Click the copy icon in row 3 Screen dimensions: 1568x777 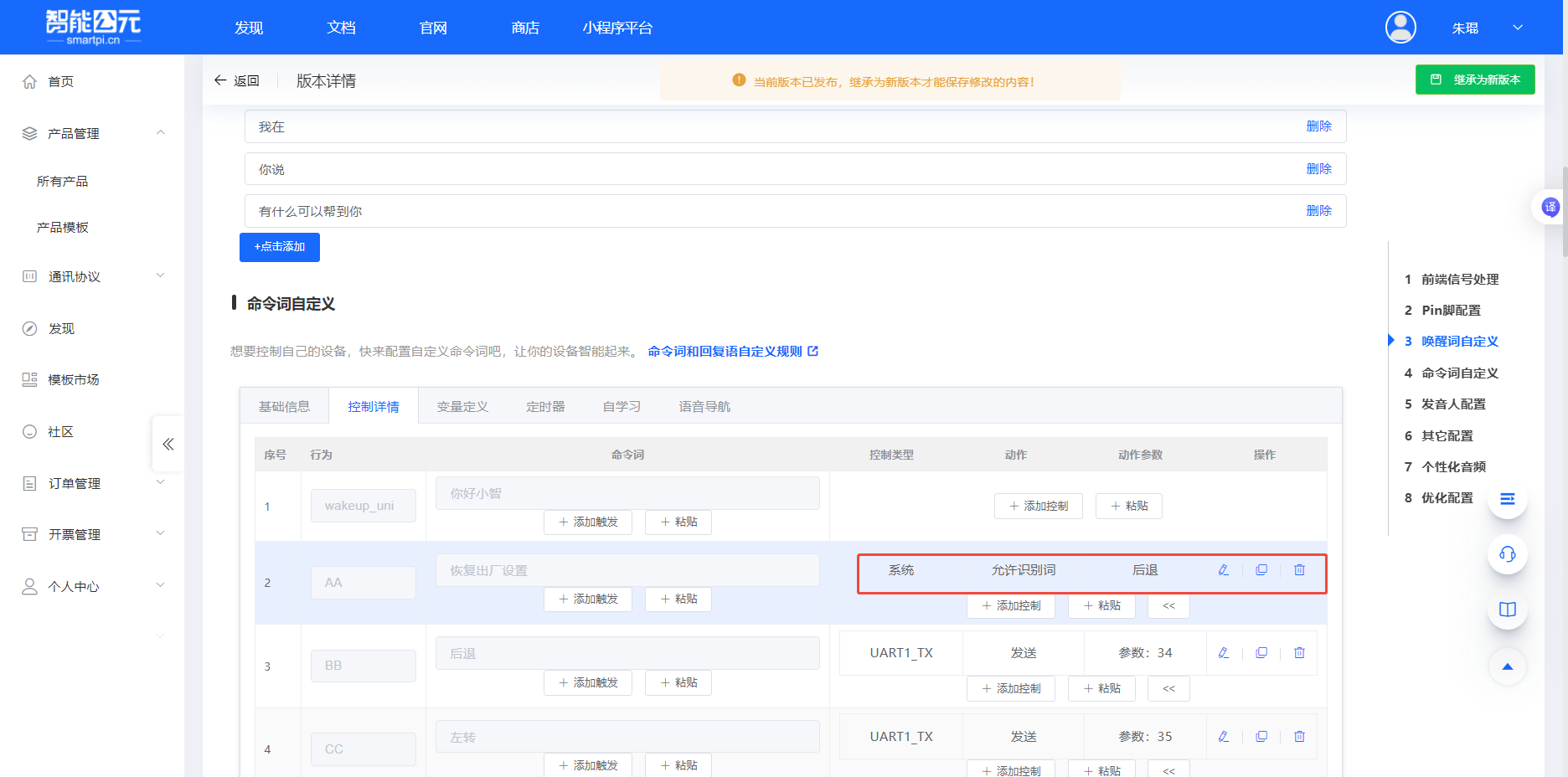(x=1261, y=653)
